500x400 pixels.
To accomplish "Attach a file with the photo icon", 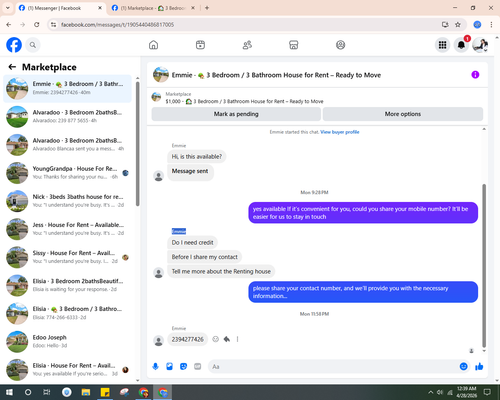I will [x=169, y=367].
